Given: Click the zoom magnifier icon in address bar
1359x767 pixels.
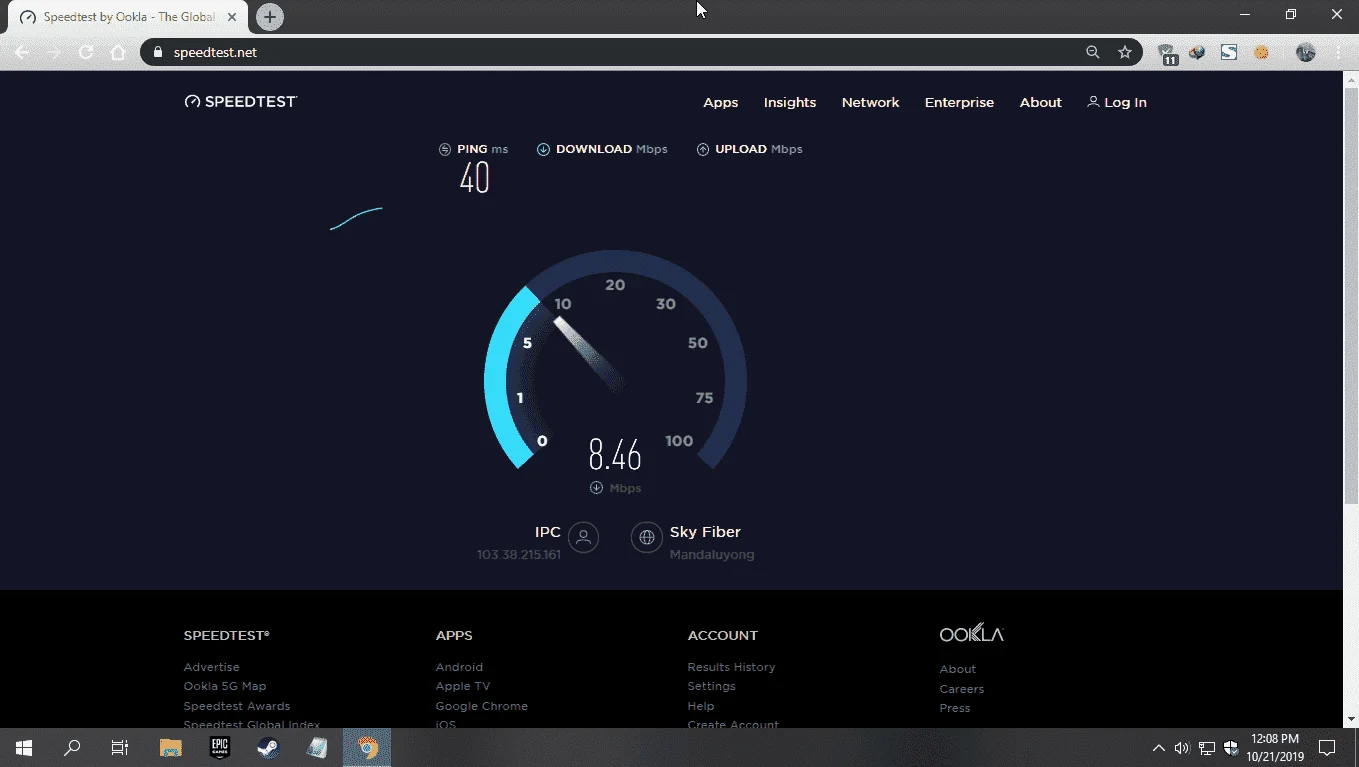Looking at the screenshot, I should click(x=1093, y=52).
